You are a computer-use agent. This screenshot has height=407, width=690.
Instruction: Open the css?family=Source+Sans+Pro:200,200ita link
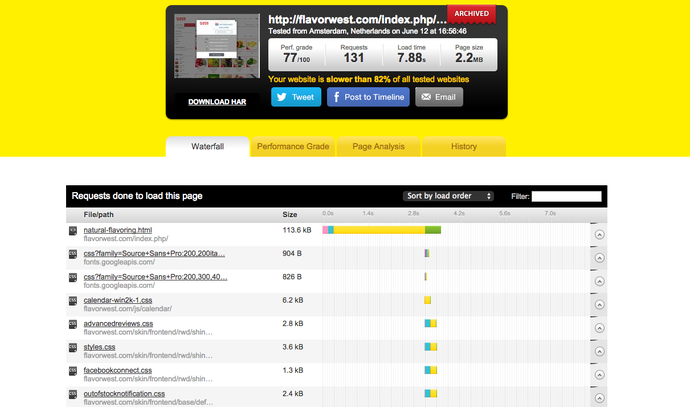tap(154, 253)
